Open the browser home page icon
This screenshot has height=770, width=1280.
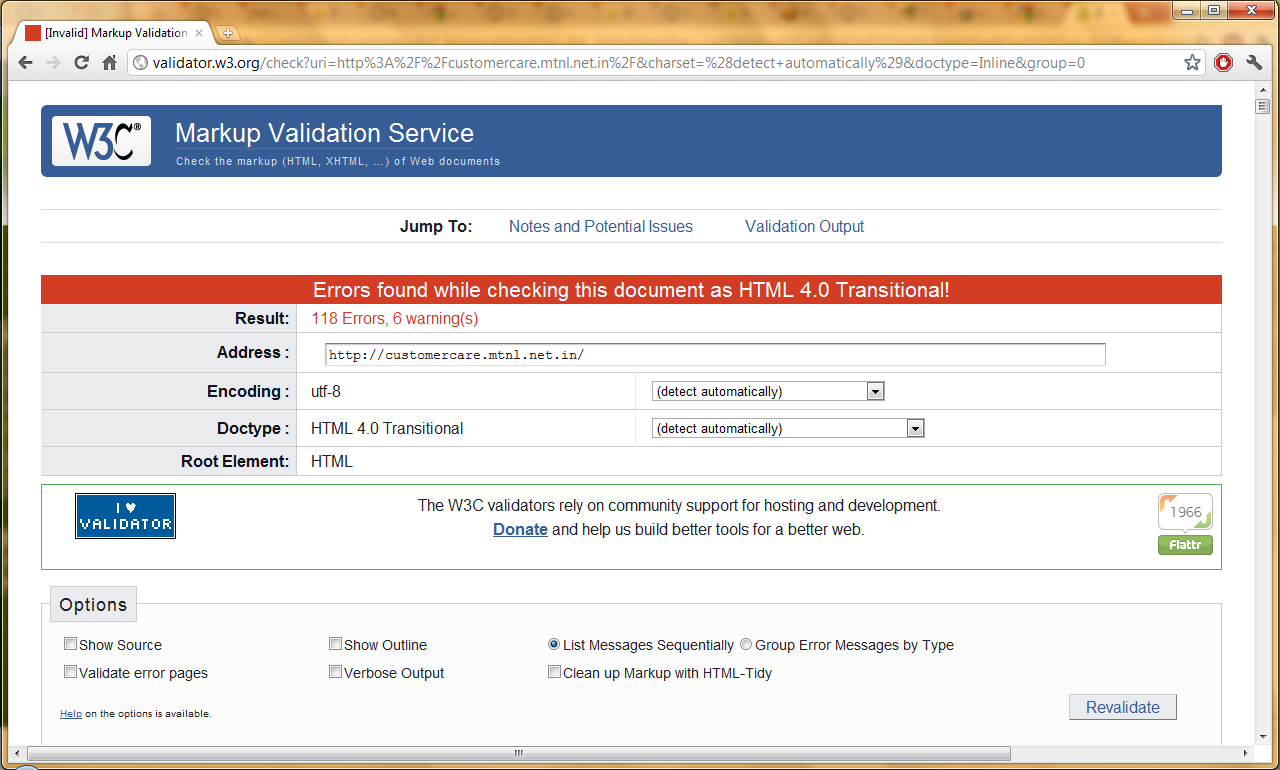[110, 63]
